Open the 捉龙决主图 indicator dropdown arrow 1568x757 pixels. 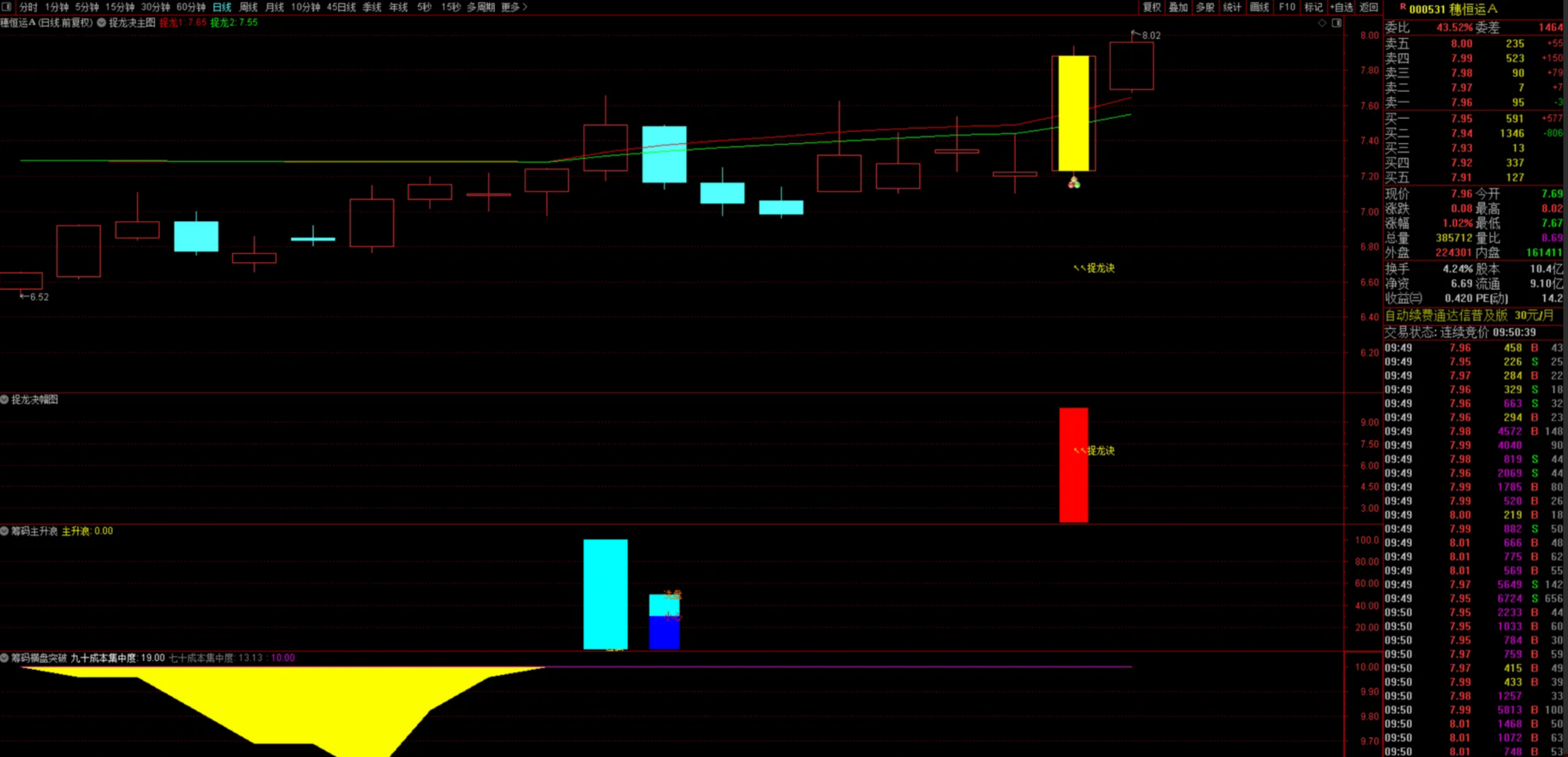tap(102, 23)
